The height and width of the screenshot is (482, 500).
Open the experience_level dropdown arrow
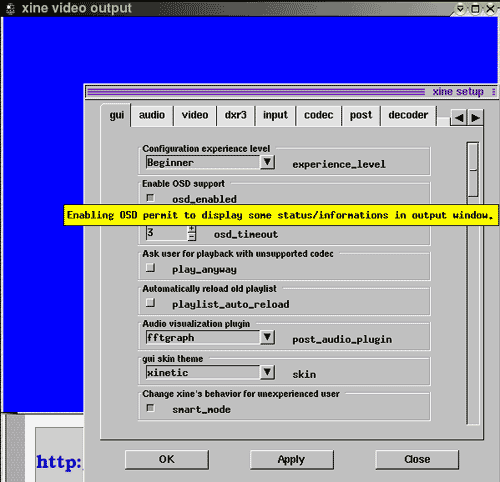click(x=267, y=162)
